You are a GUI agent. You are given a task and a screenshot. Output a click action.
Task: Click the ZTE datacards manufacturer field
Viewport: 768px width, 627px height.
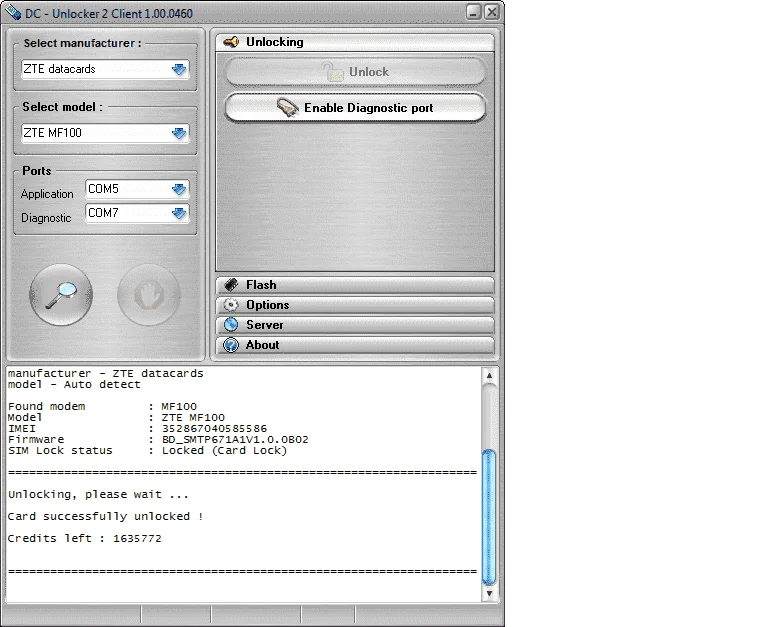click(x=105, y=69)
